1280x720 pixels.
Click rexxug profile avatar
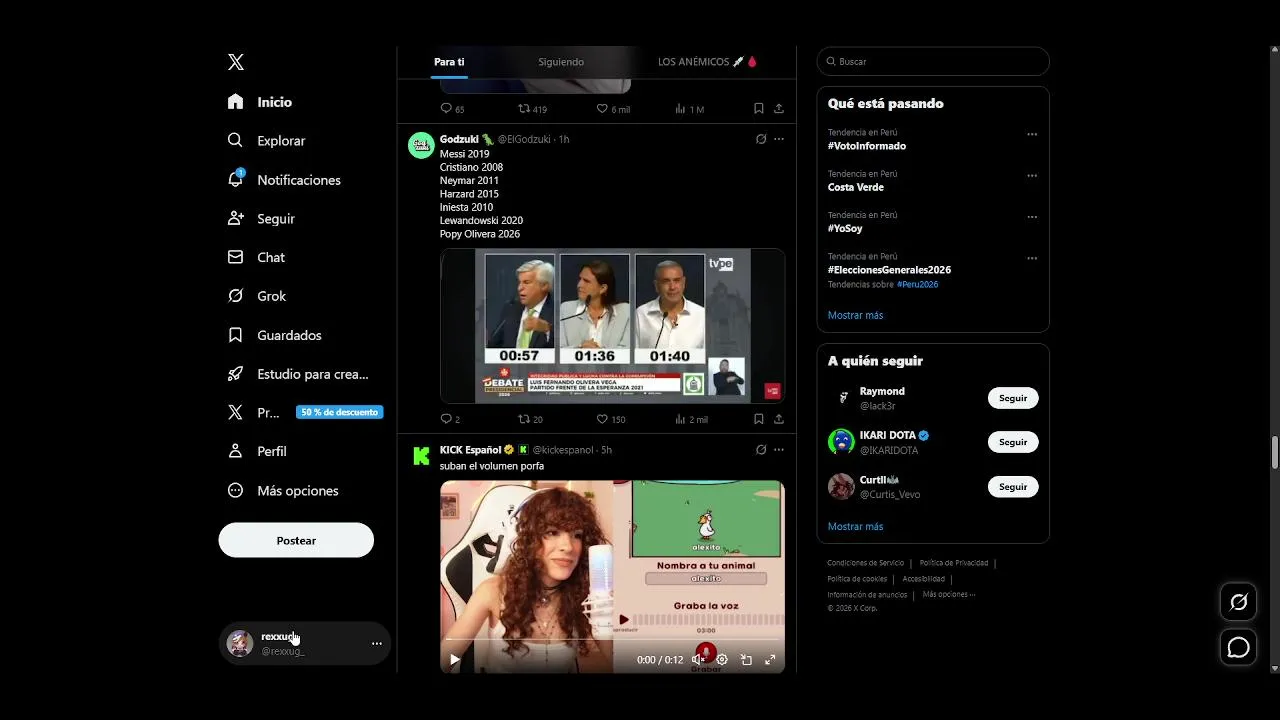pyautogui.click(x=240, y=643)
